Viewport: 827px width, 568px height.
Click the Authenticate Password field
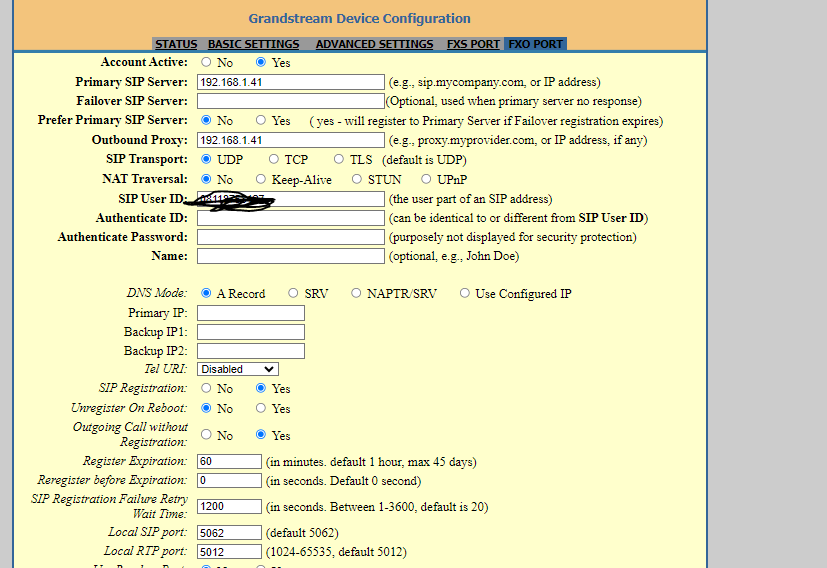click(x=291, y=237)
